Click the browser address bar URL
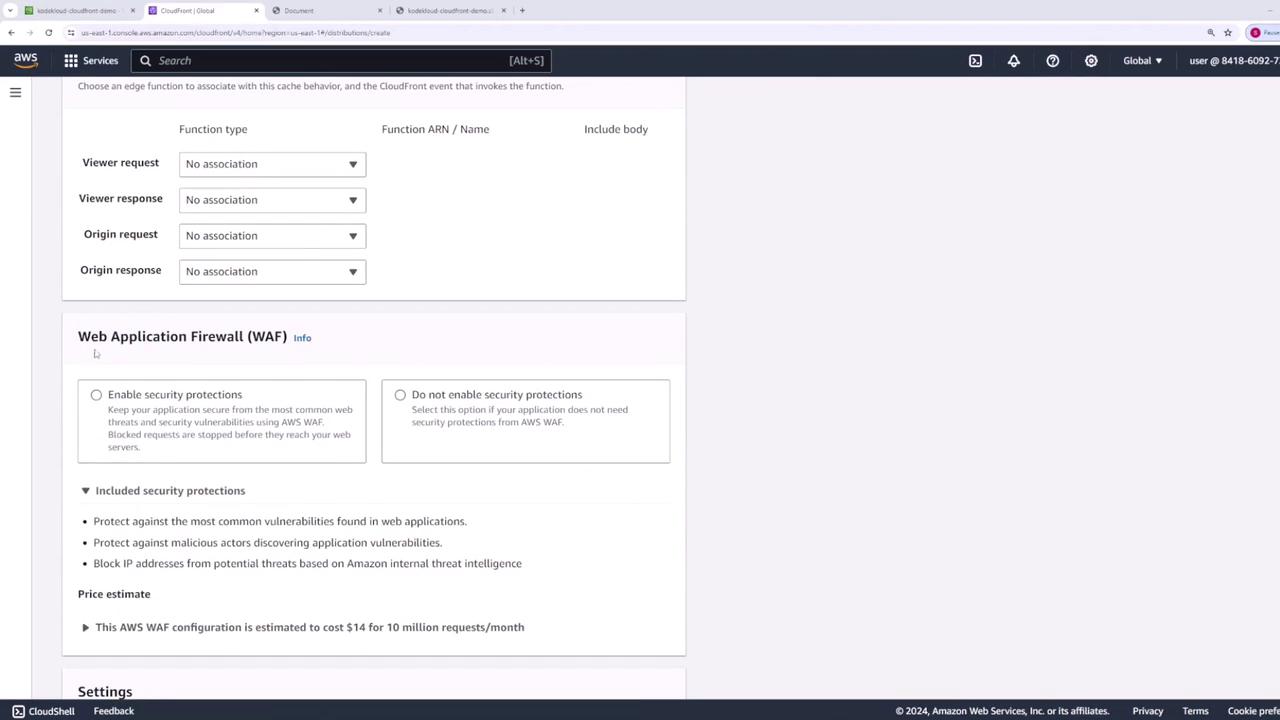The image size is (1280, 720). pyautogui.click(x=236, y=33)
